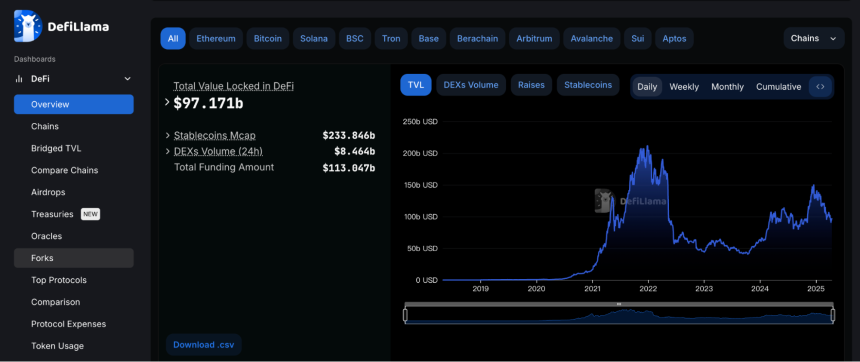Open Comparison in the sidebar
This screenshot has width=860, height=362.
click(x=73, y=302)
